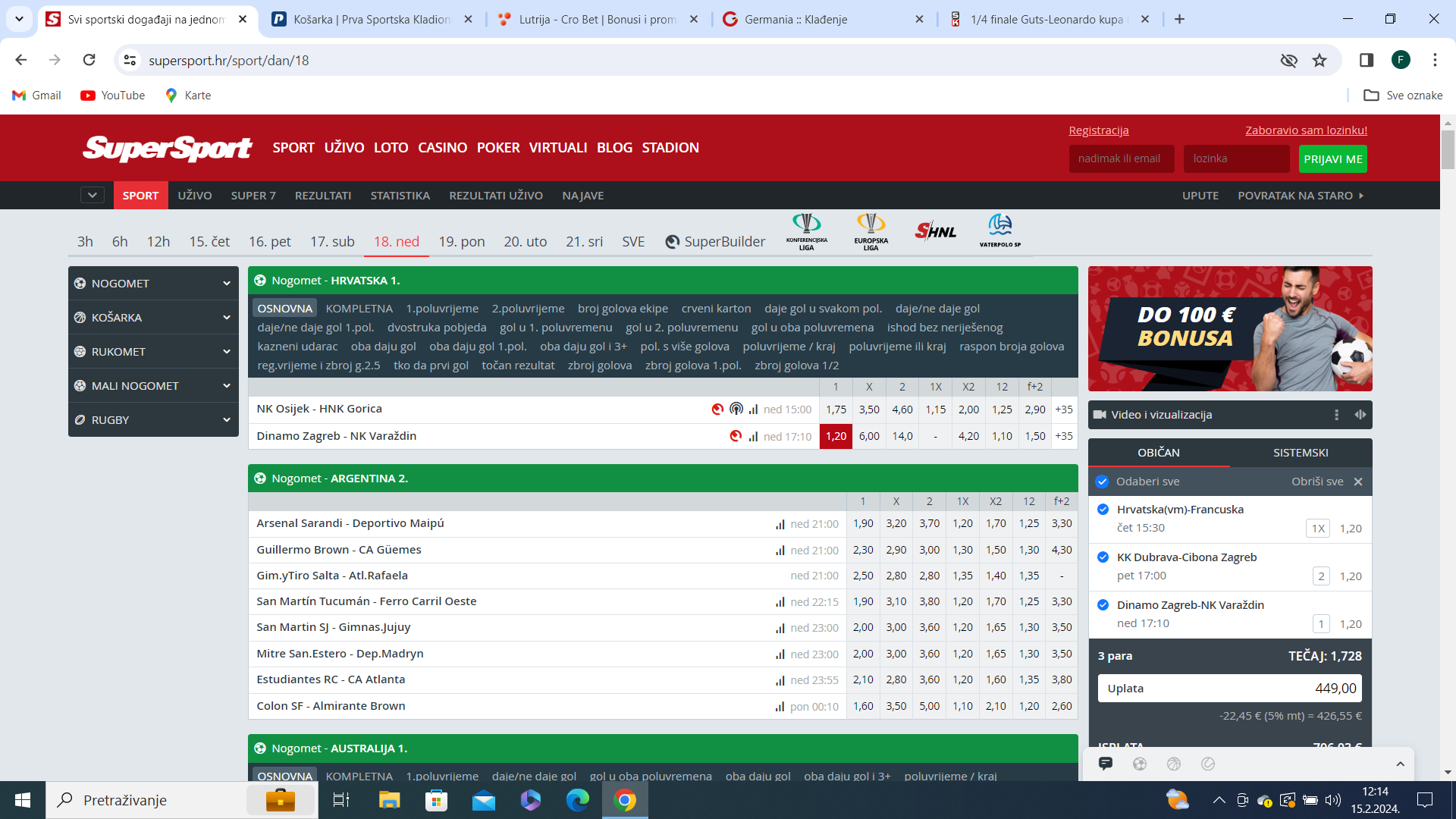Open statistics bars for Arsenal Sarandi match
This screenshot has height=819, width=1456.
coord(780,524)
